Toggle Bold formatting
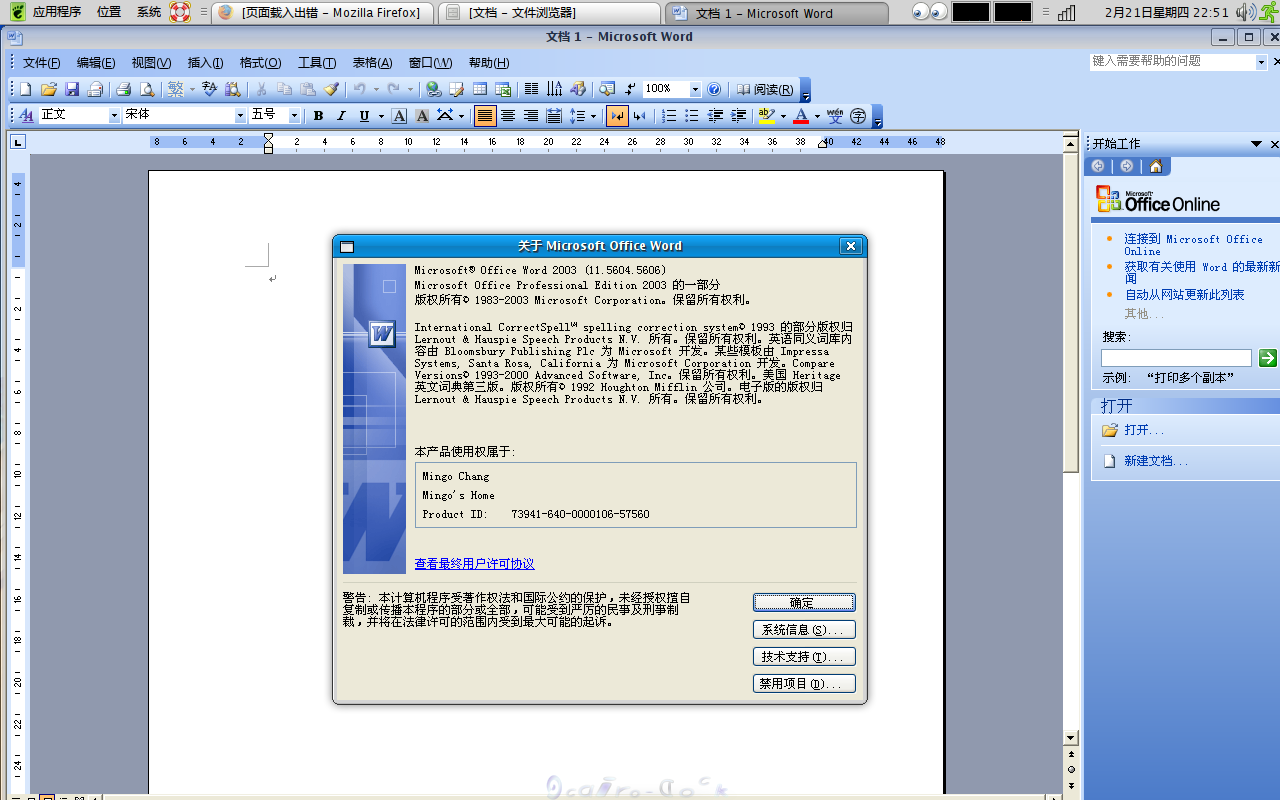Viewport: 1280px width, 800px height. [318, 116]
